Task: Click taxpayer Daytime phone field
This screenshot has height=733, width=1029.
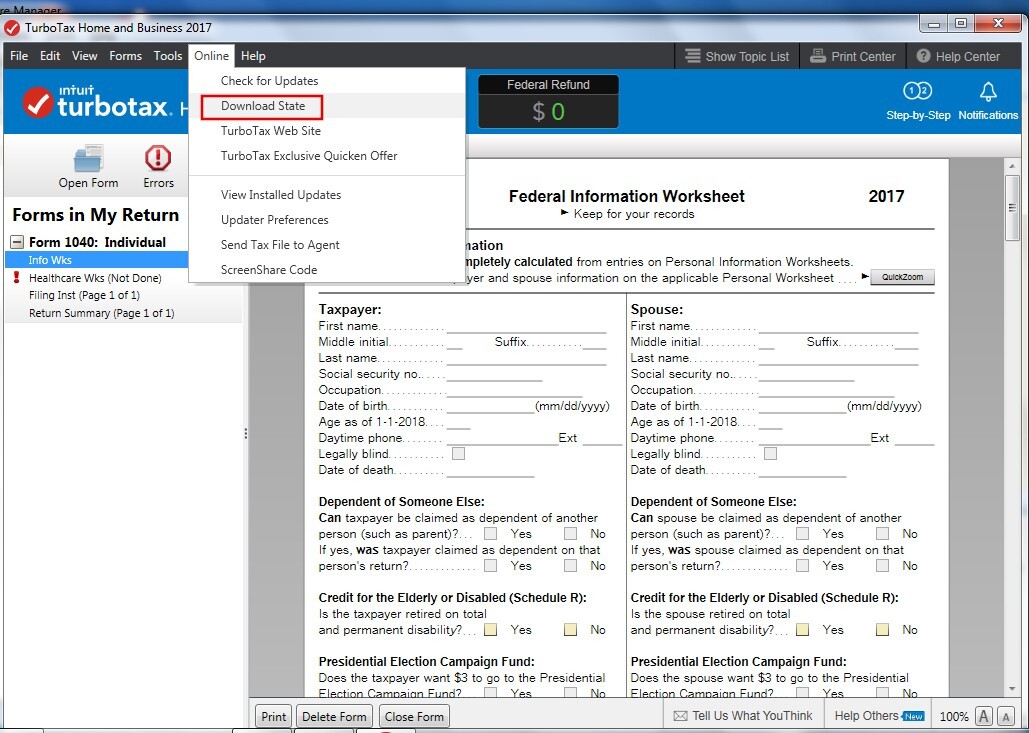Action: point(502,438)
